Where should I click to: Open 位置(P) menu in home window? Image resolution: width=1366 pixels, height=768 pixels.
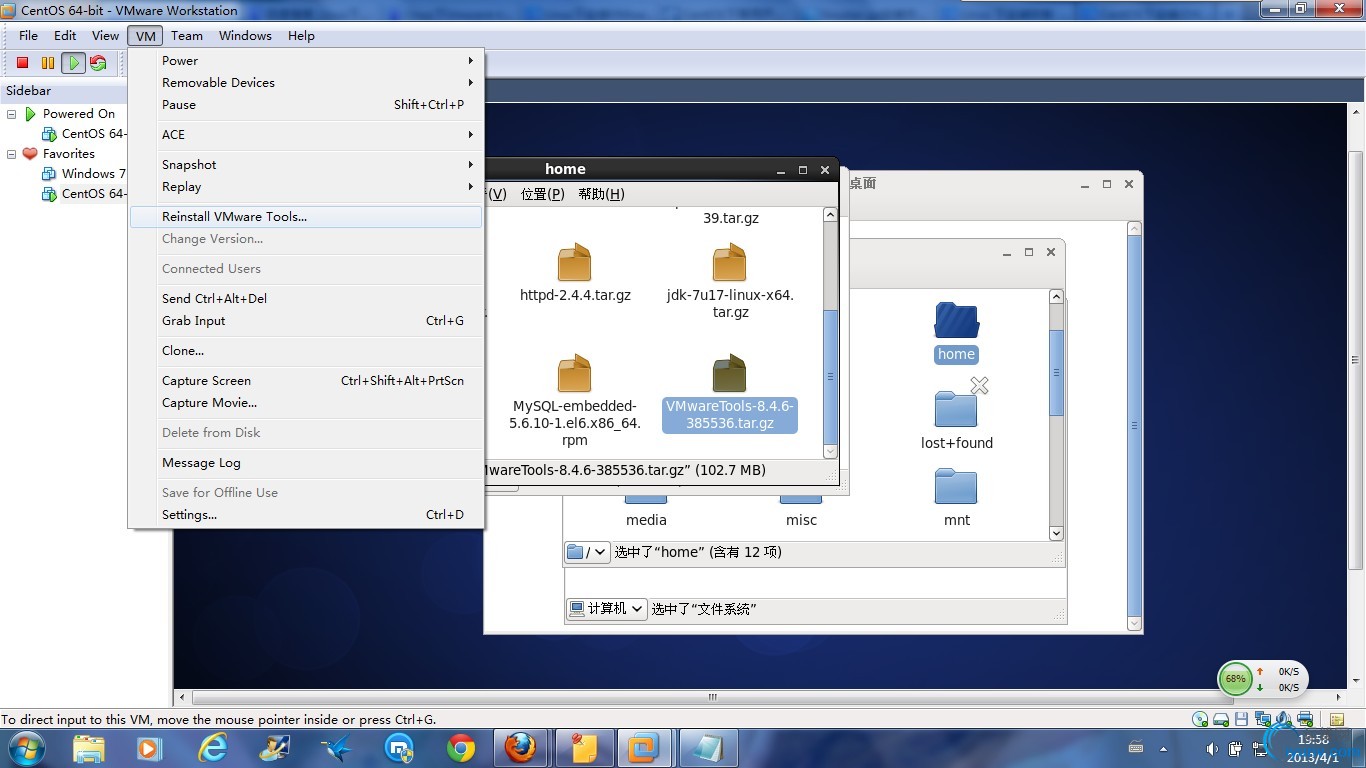point(542,194)
